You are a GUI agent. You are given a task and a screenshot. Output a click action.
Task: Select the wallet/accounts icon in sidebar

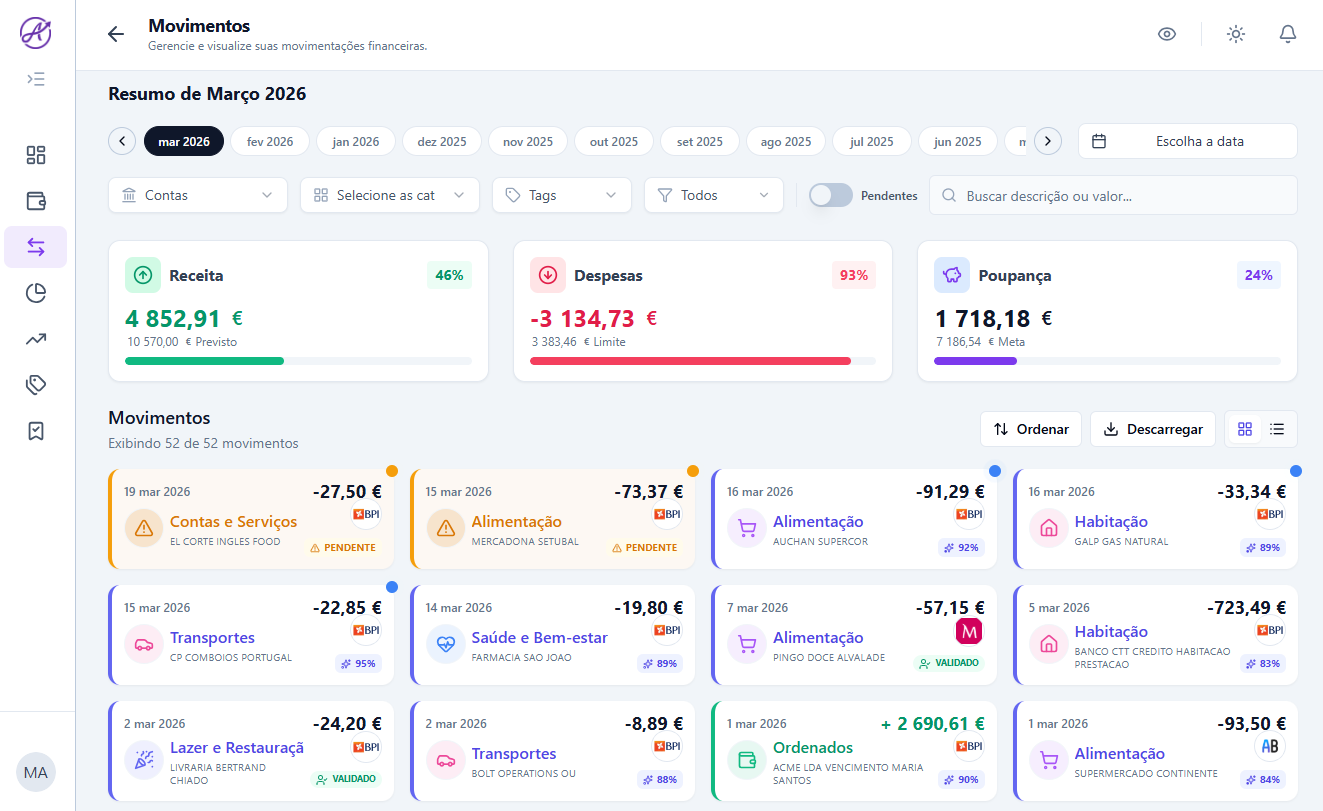36,201
